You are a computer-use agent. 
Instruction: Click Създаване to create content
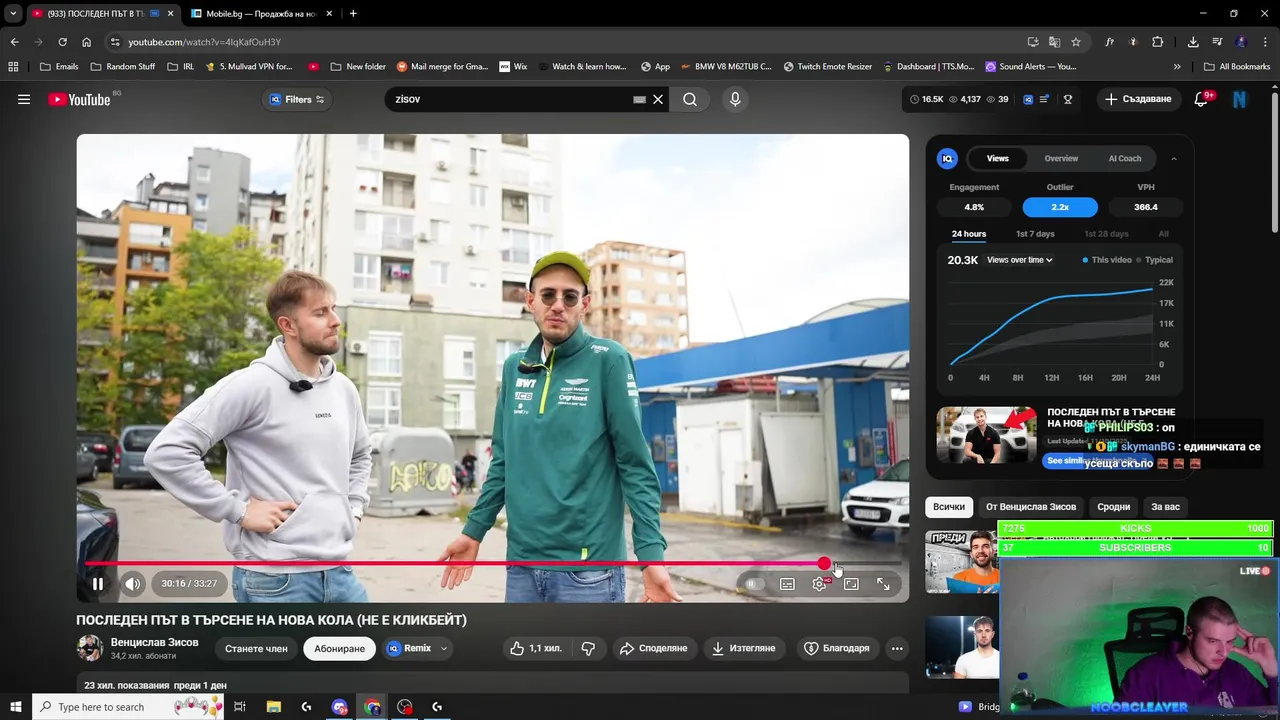1138,99
